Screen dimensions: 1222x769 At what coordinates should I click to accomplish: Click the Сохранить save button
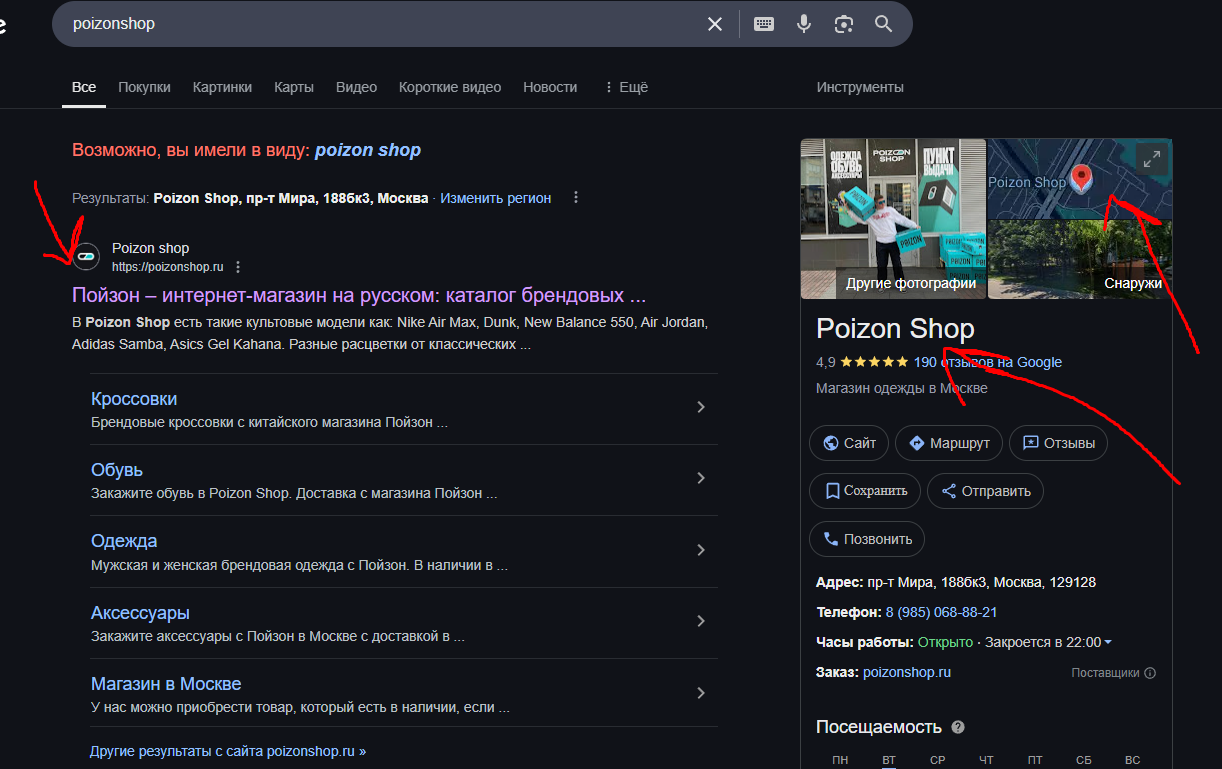point(865,491)
